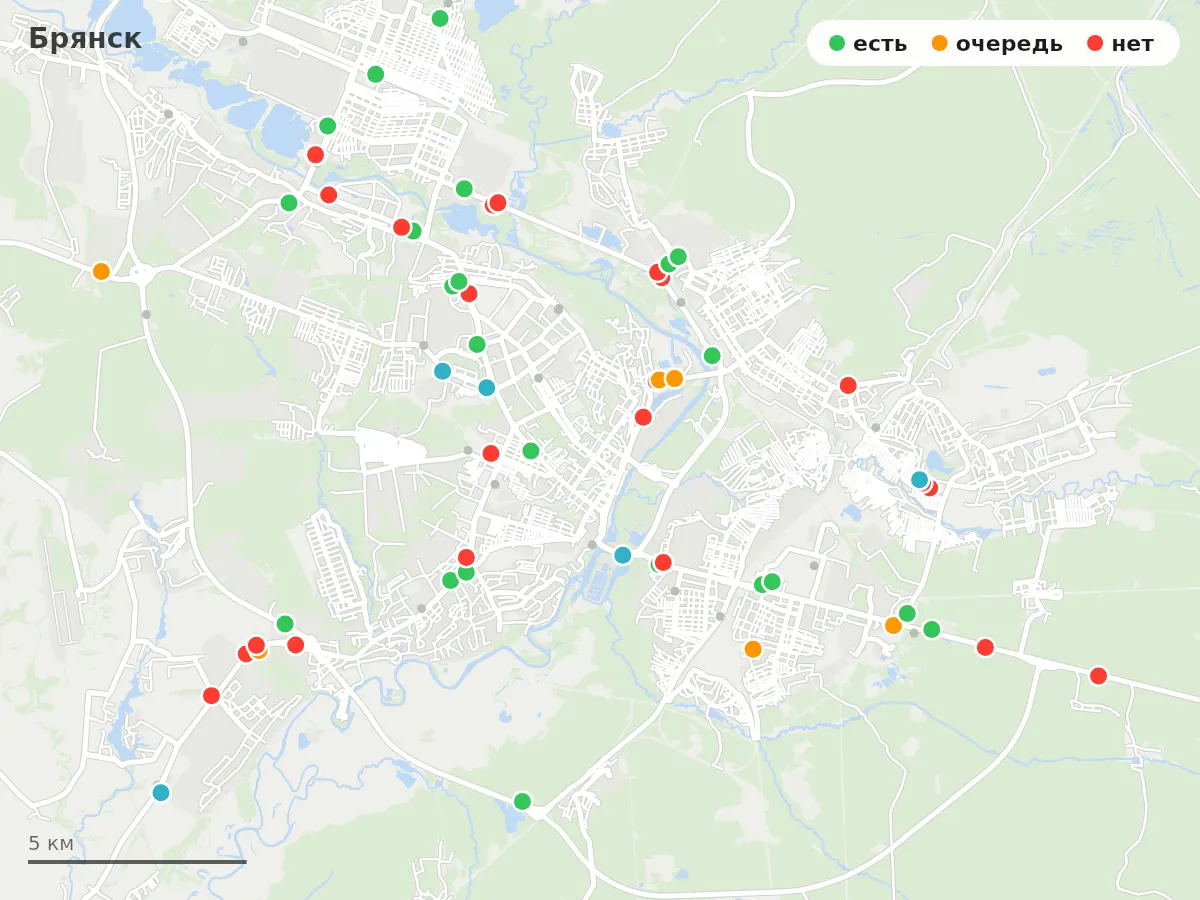This screenshot has width=1200, height=900.
Task: Open the right-hand marker of the twin orange pair
Action: click(x=675, y=378)
